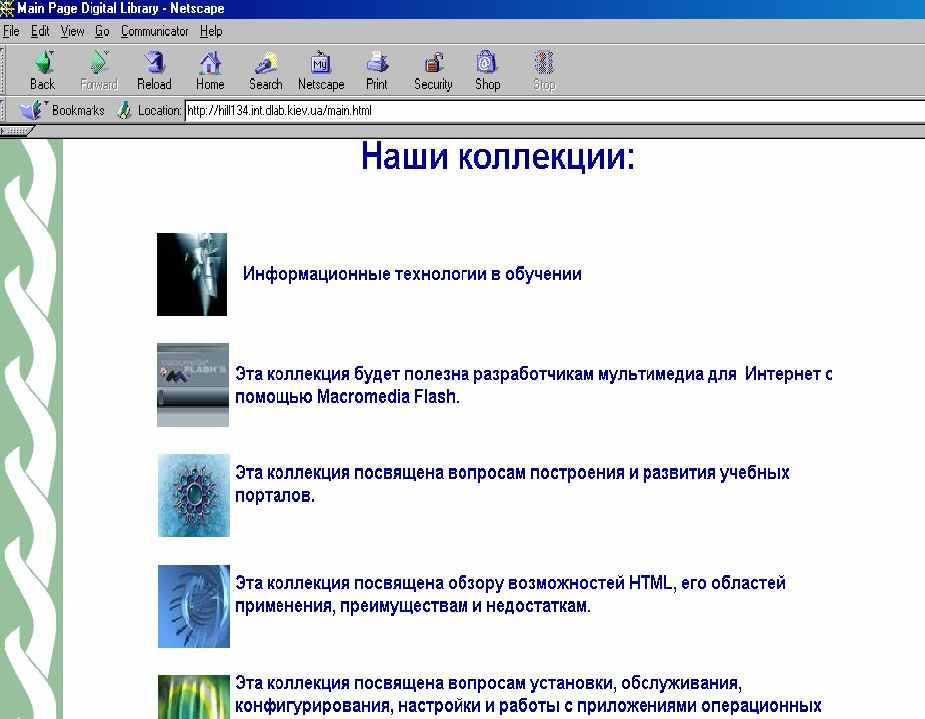Open the Help menu
This screenshot has width=925, height=719.
tap(211, 31)
